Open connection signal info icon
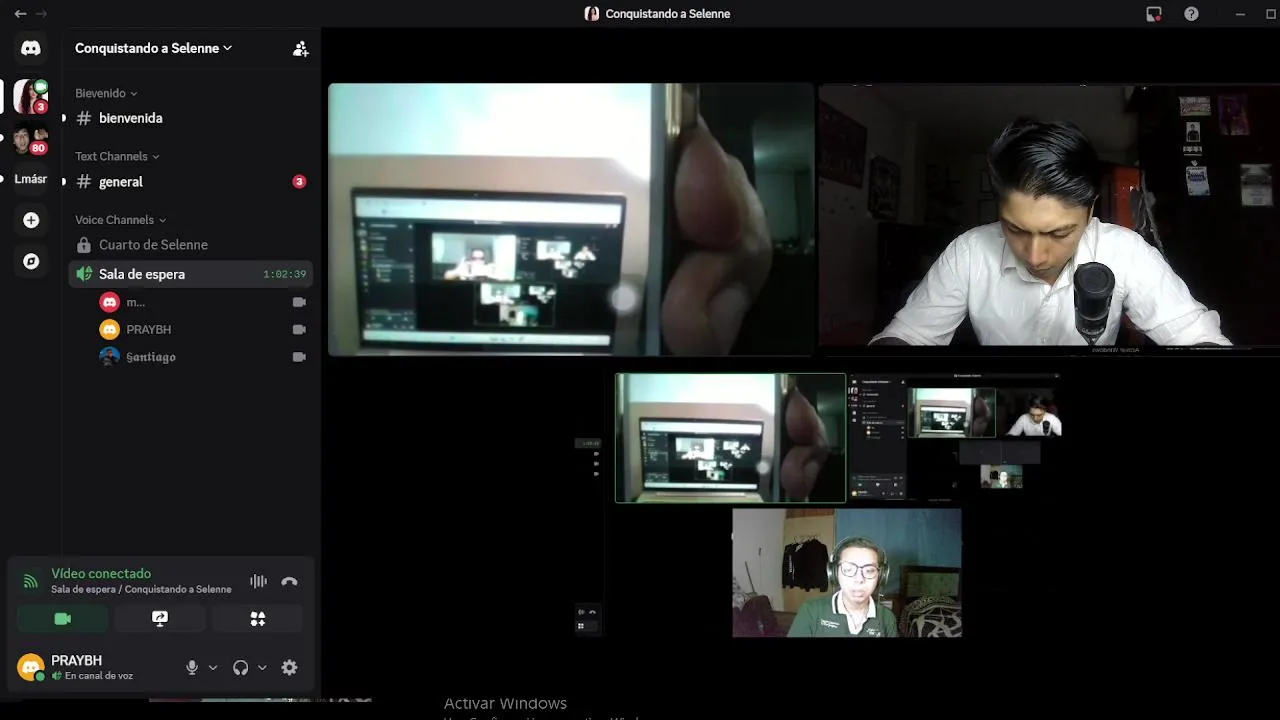The width and height of the screenshot is (1280, 720). [x=31, y=580]
